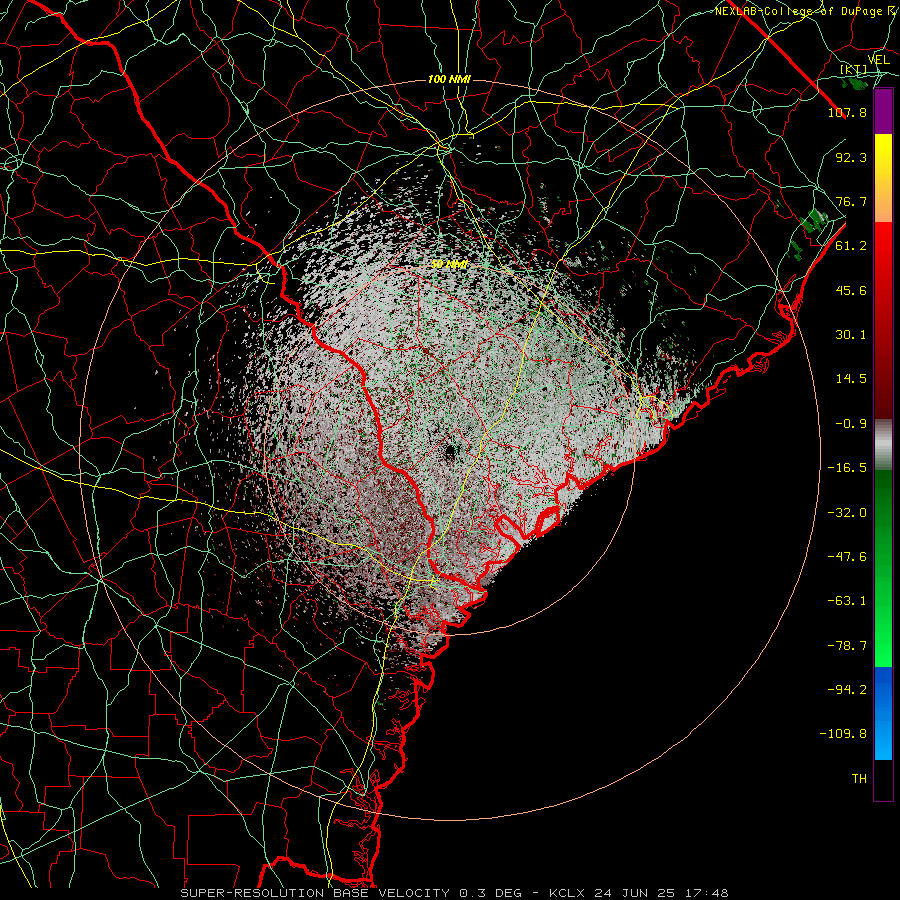This screenshot has width=900, height=900.
Task: Click the [KT] units label
Action: point(854,69)
